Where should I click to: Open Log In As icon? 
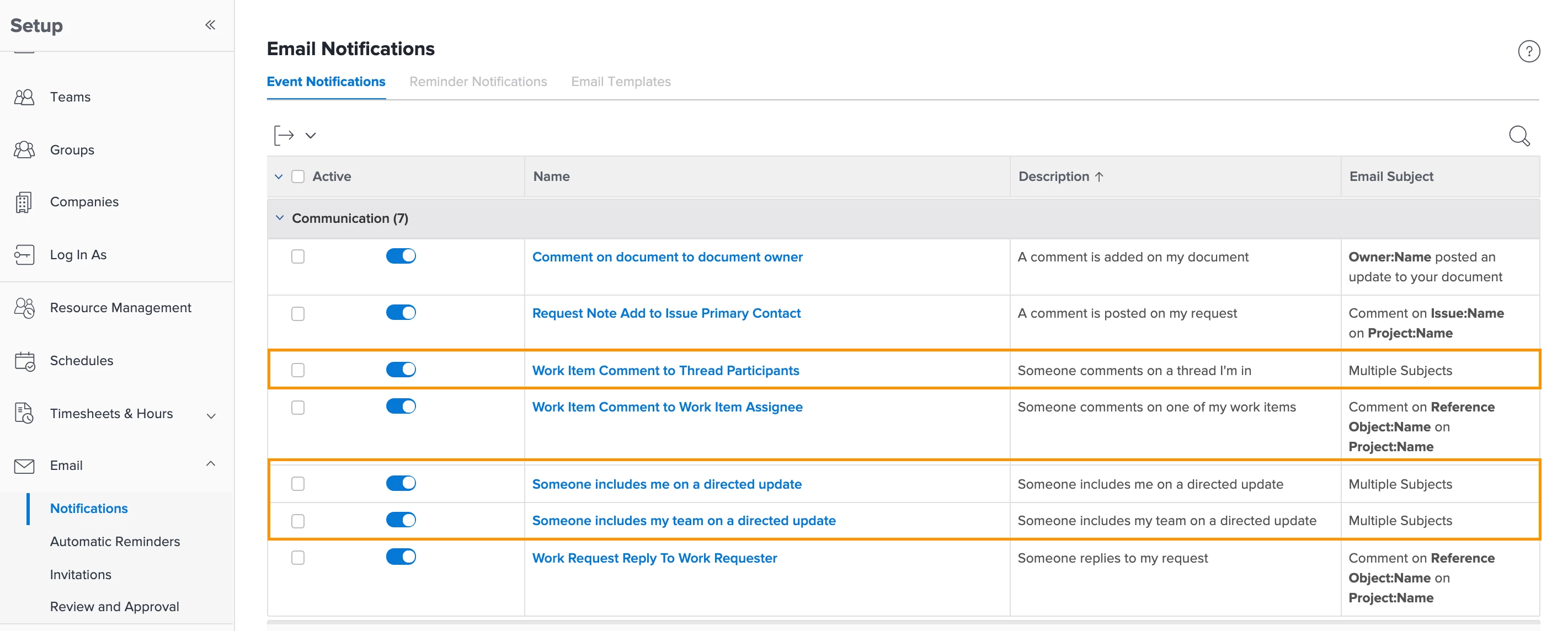24,255
